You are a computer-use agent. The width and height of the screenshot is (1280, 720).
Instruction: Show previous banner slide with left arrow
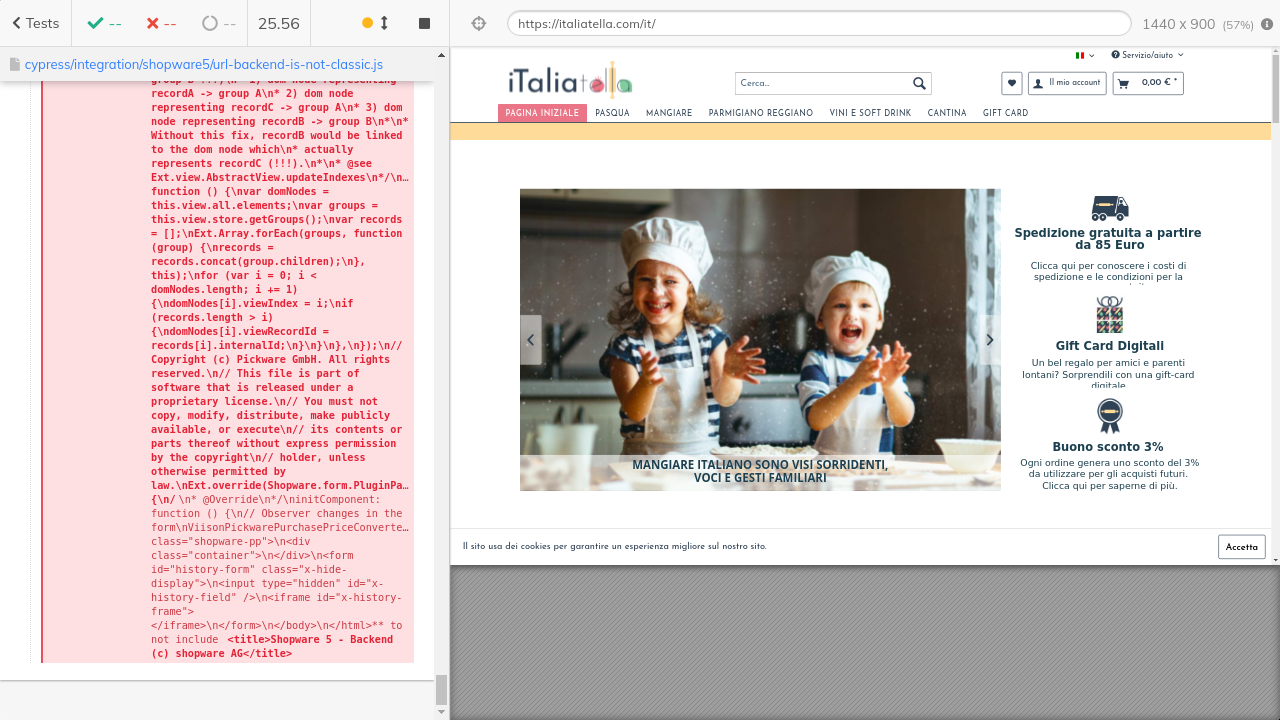tap(531, 340)
